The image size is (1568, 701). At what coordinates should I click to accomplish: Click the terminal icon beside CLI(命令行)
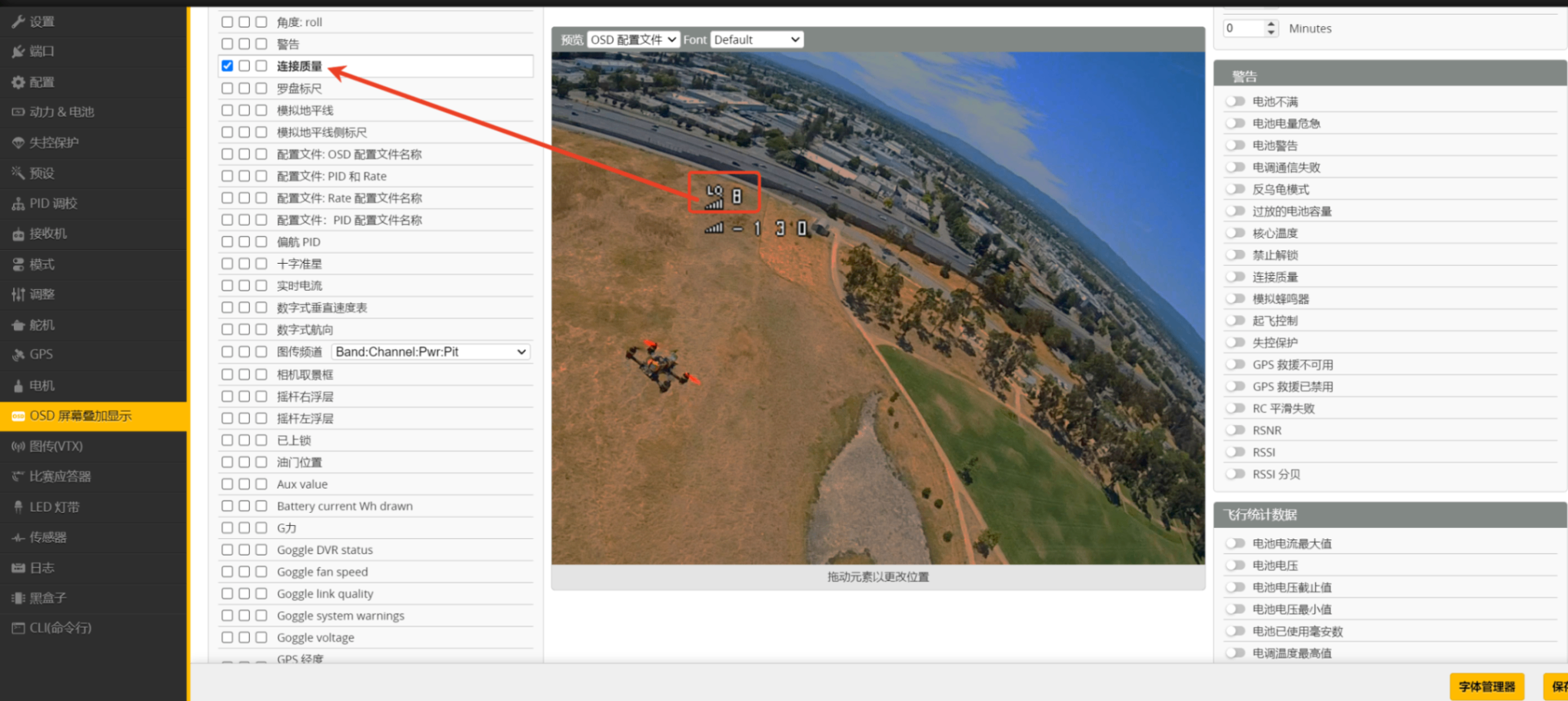coord(18,628)
